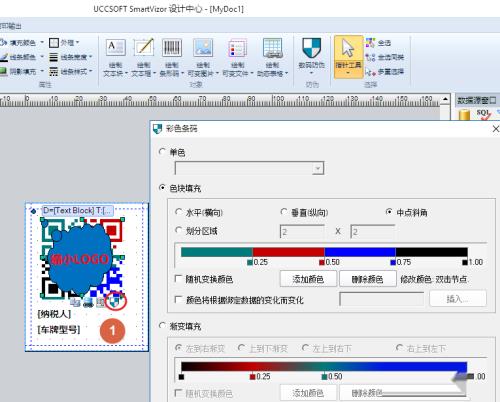500x402 pixels.
Task: Click the first divide-region number field
Action: pos(302,231)
